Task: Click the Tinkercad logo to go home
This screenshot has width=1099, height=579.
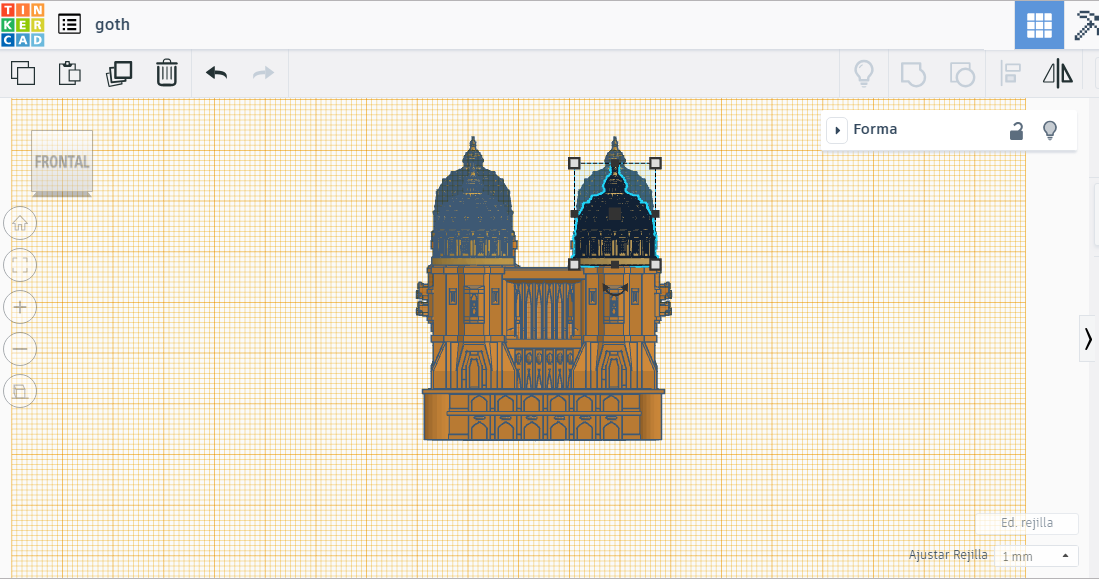Action: tap(22, 24)
